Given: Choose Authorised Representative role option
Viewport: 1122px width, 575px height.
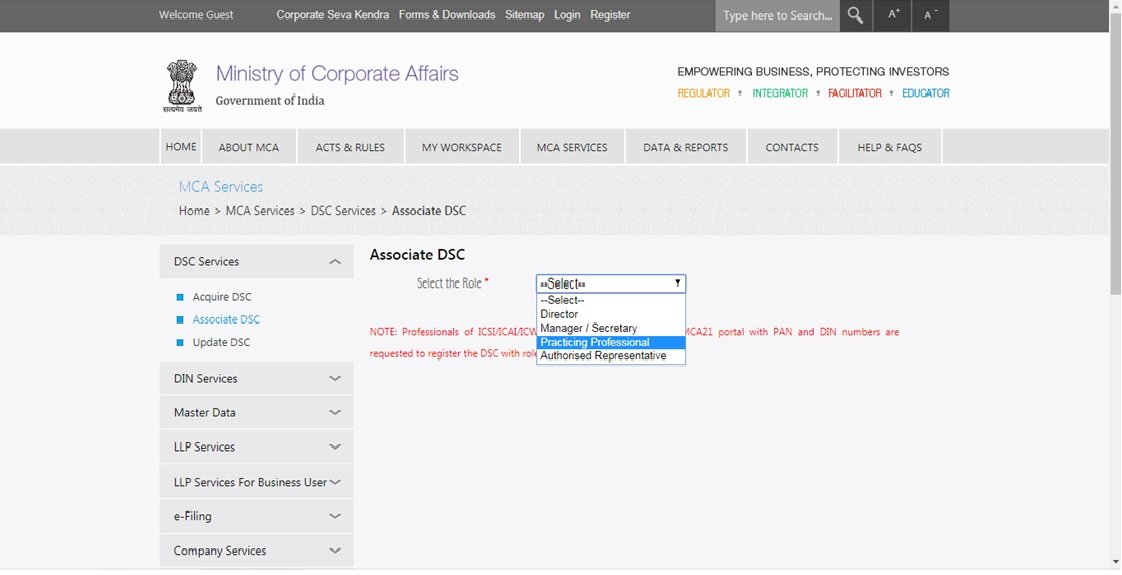Looking at the screenshot, I should pyautogui.click(x=610, y=356).
